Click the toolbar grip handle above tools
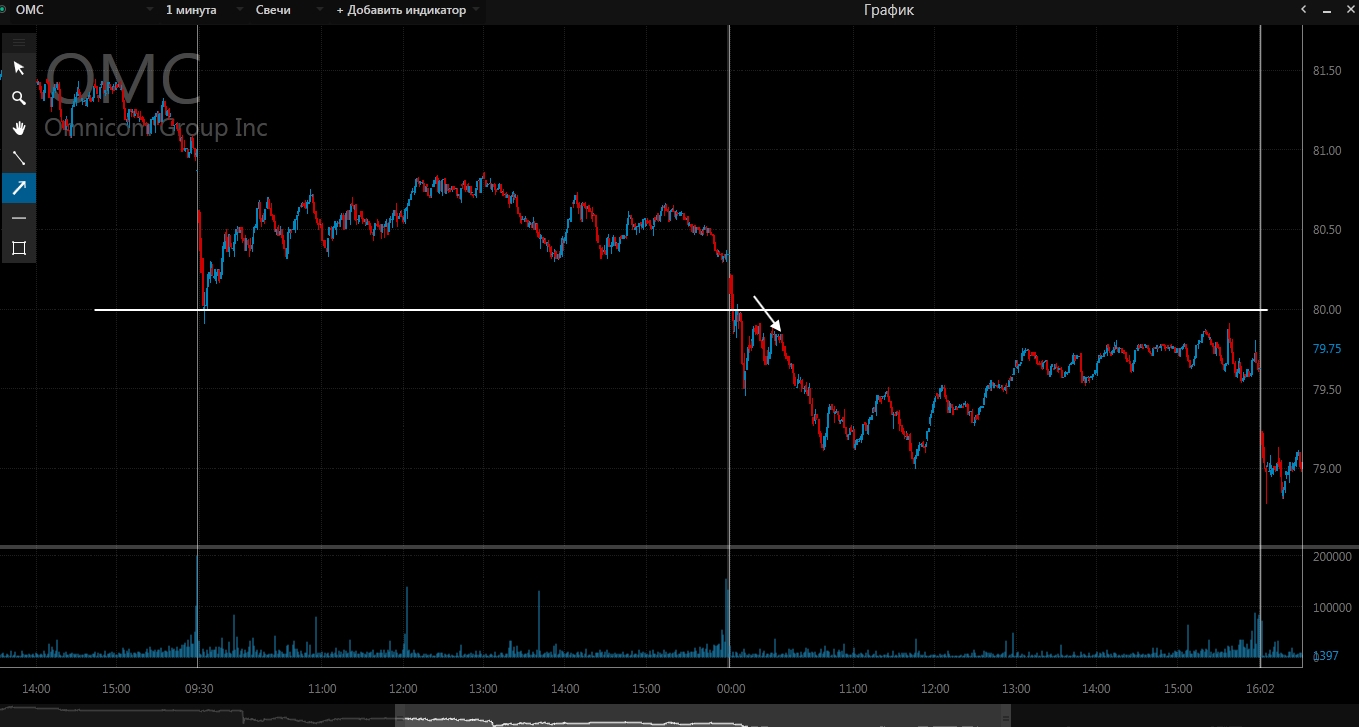Screen dimensions: 1359x727 point(18,42)
